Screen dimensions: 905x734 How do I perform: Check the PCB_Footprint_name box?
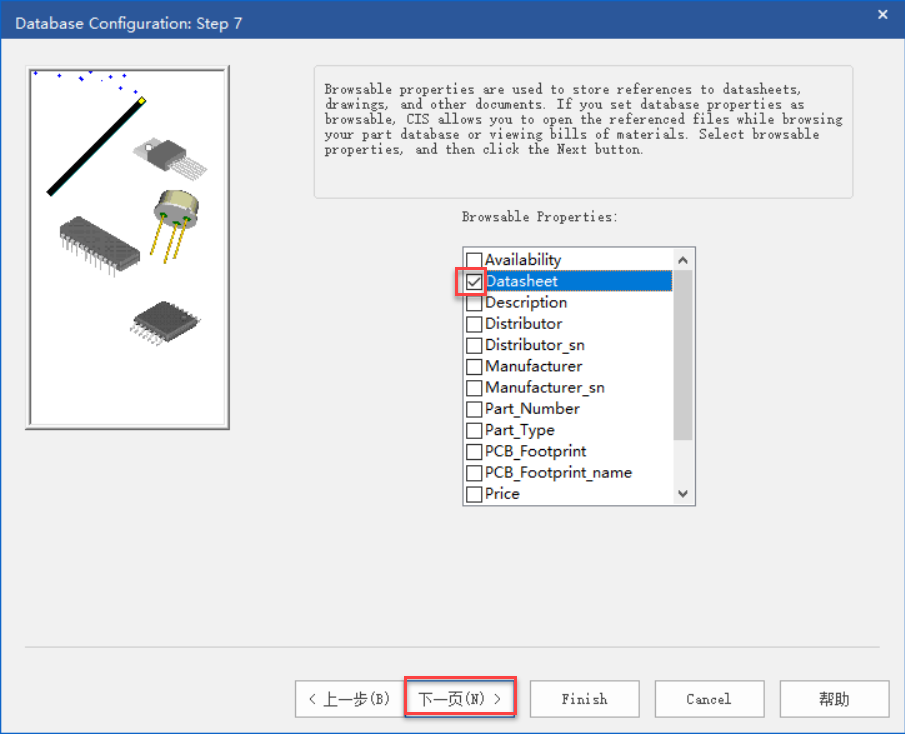474,473
